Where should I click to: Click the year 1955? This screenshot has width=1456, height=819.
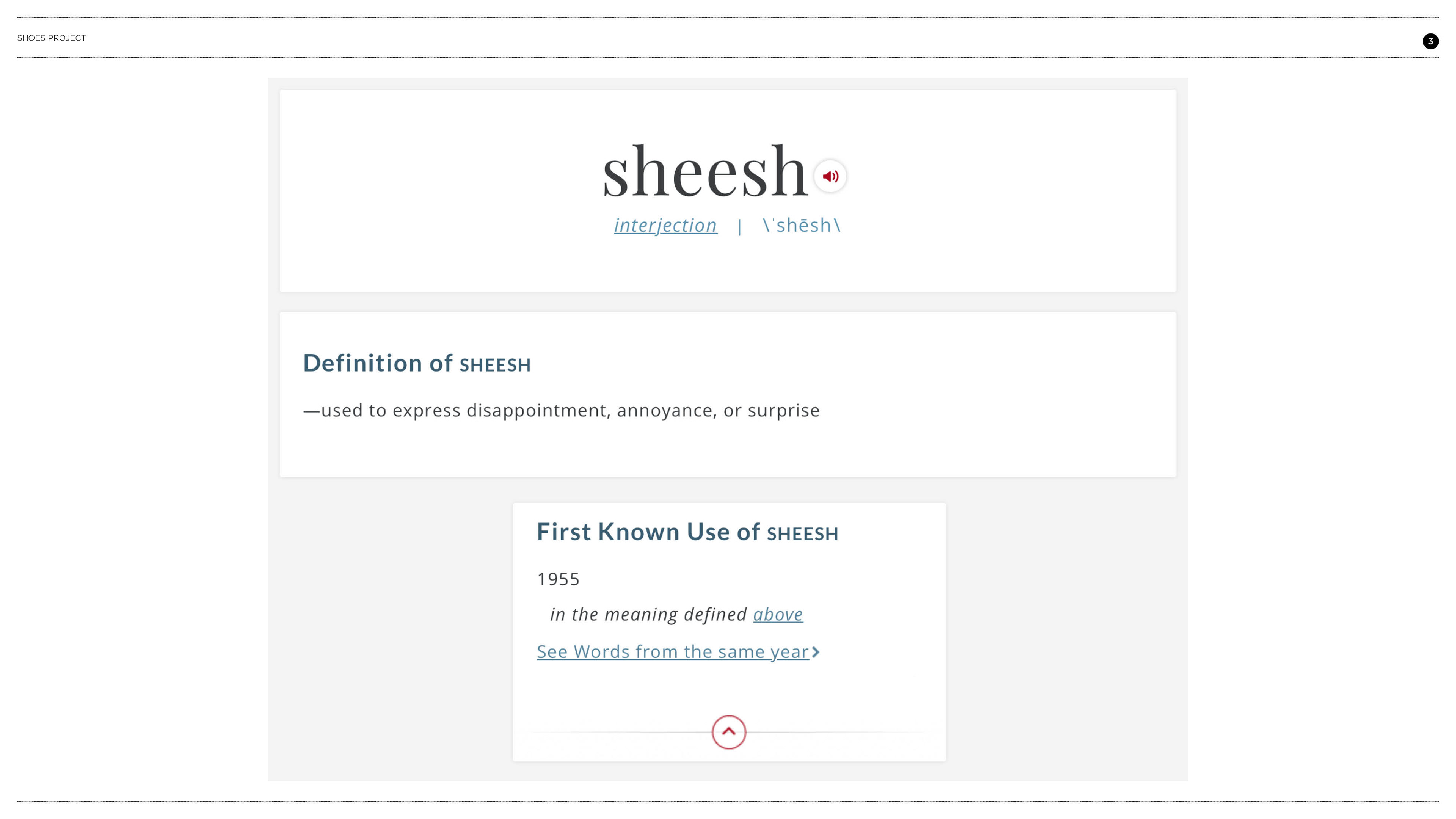coord(558,579)
